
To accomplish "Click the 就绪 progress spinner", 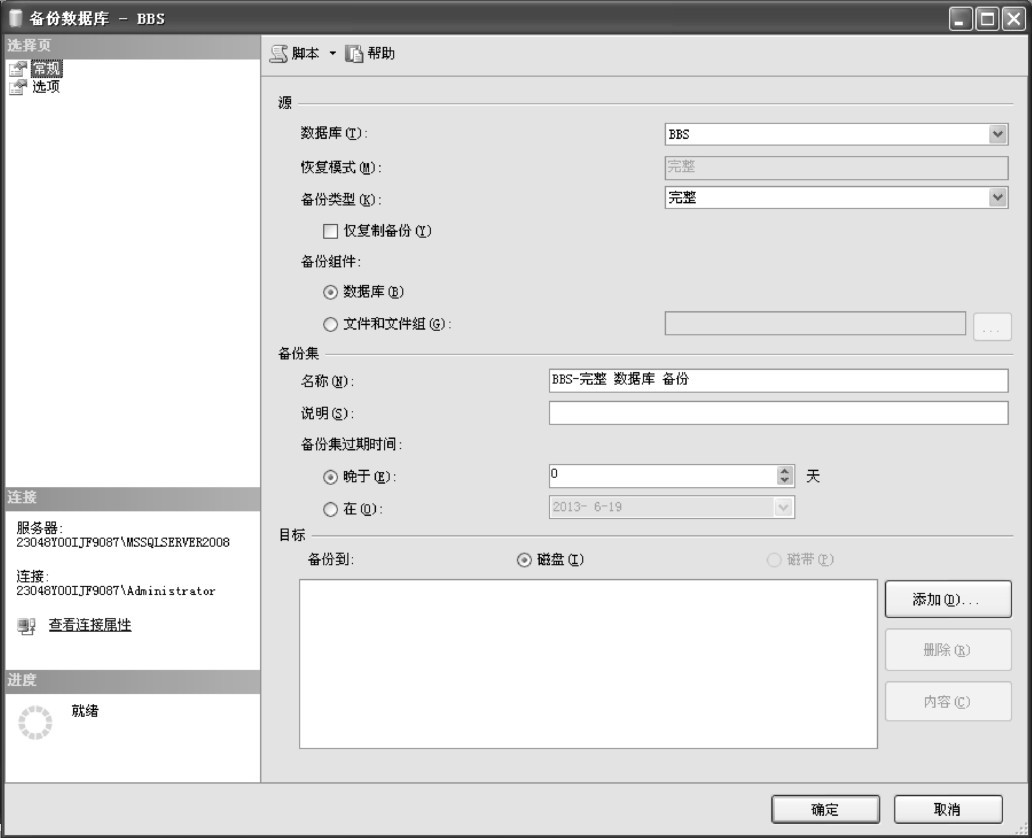I will click(35, 722).
